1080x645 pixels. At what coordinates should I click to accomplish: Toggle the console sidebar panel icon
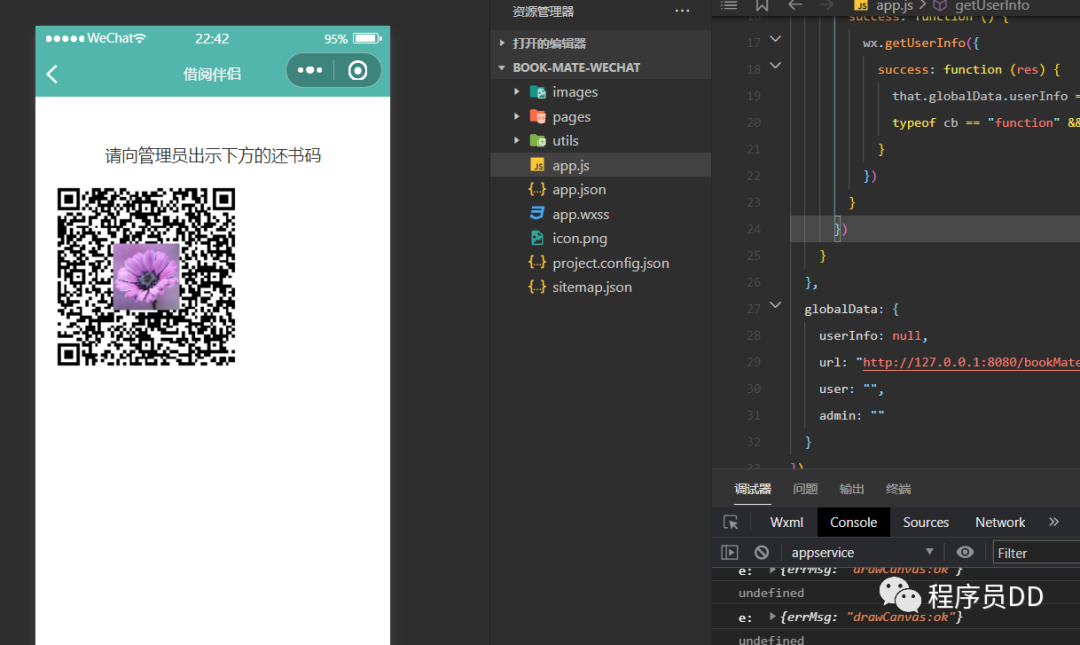point(729,553)
